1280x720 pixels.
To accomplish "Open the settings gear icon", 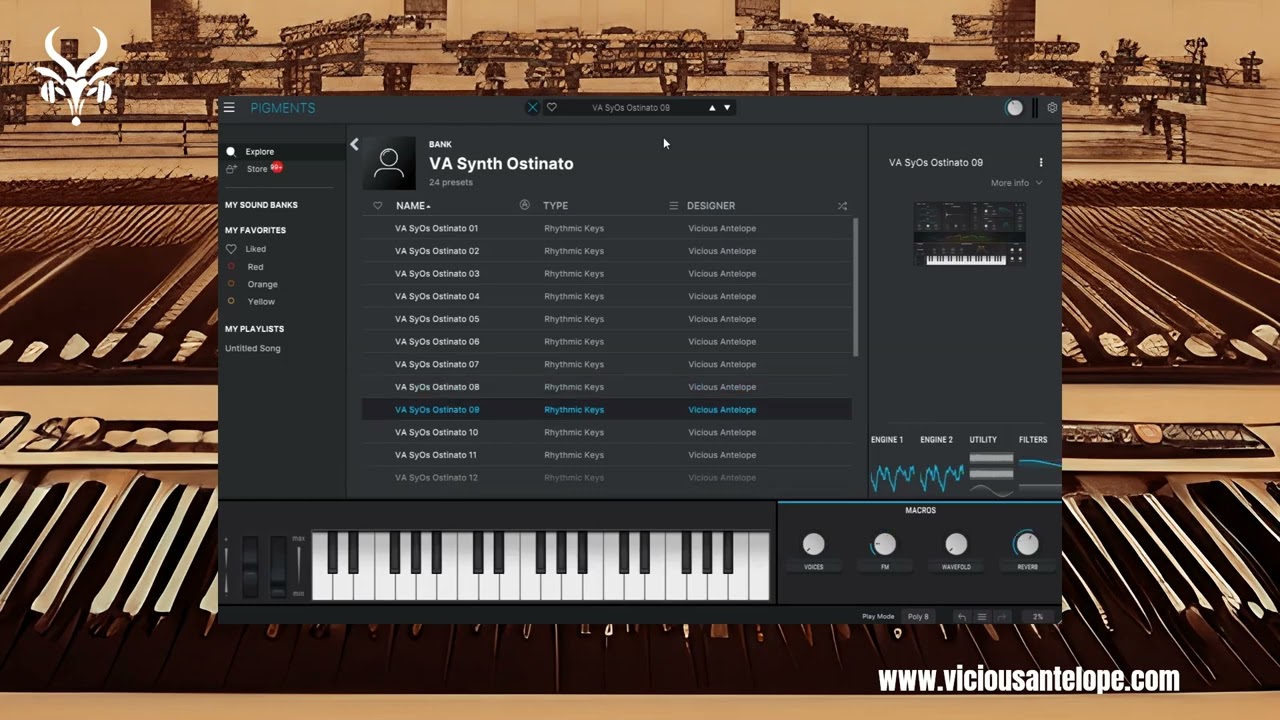I will pyautogui.click(x=1052, y=108).
